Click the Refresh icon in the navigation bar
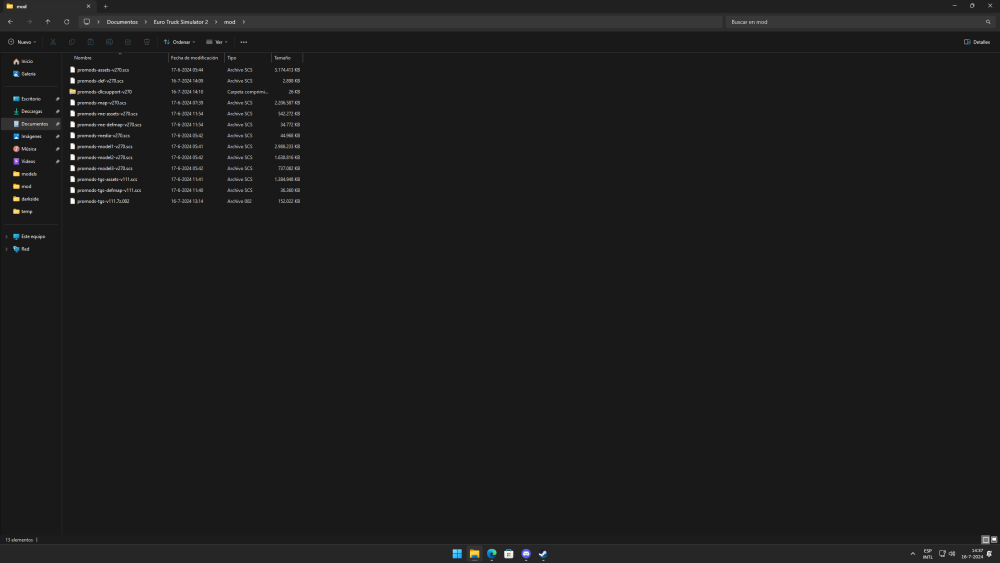The width and height of the screenshot is (1000, 563). 67,21
